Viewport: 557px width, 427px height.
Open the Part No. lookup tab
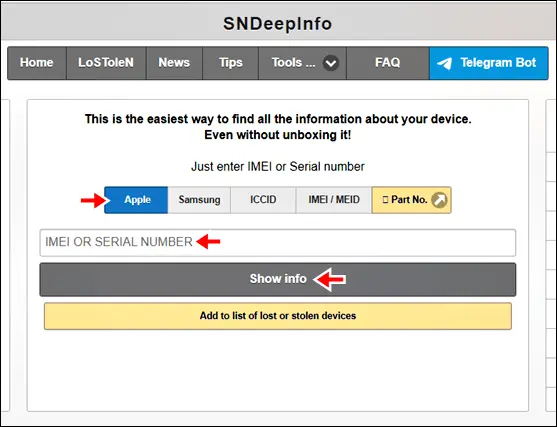(412, 200)
